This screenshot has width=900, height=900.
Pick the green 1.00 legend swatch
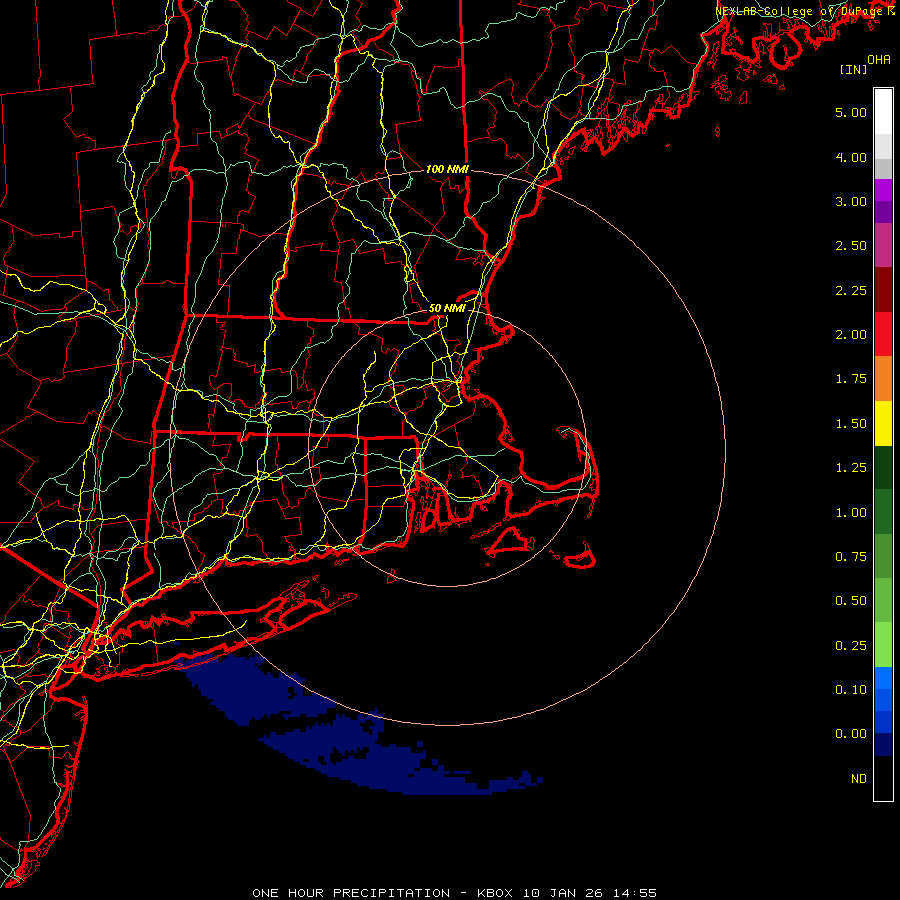point(883,512)
